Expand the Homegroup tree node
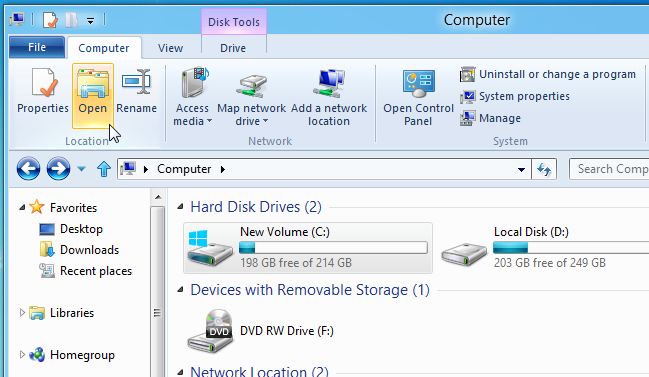 coord(22,355)
